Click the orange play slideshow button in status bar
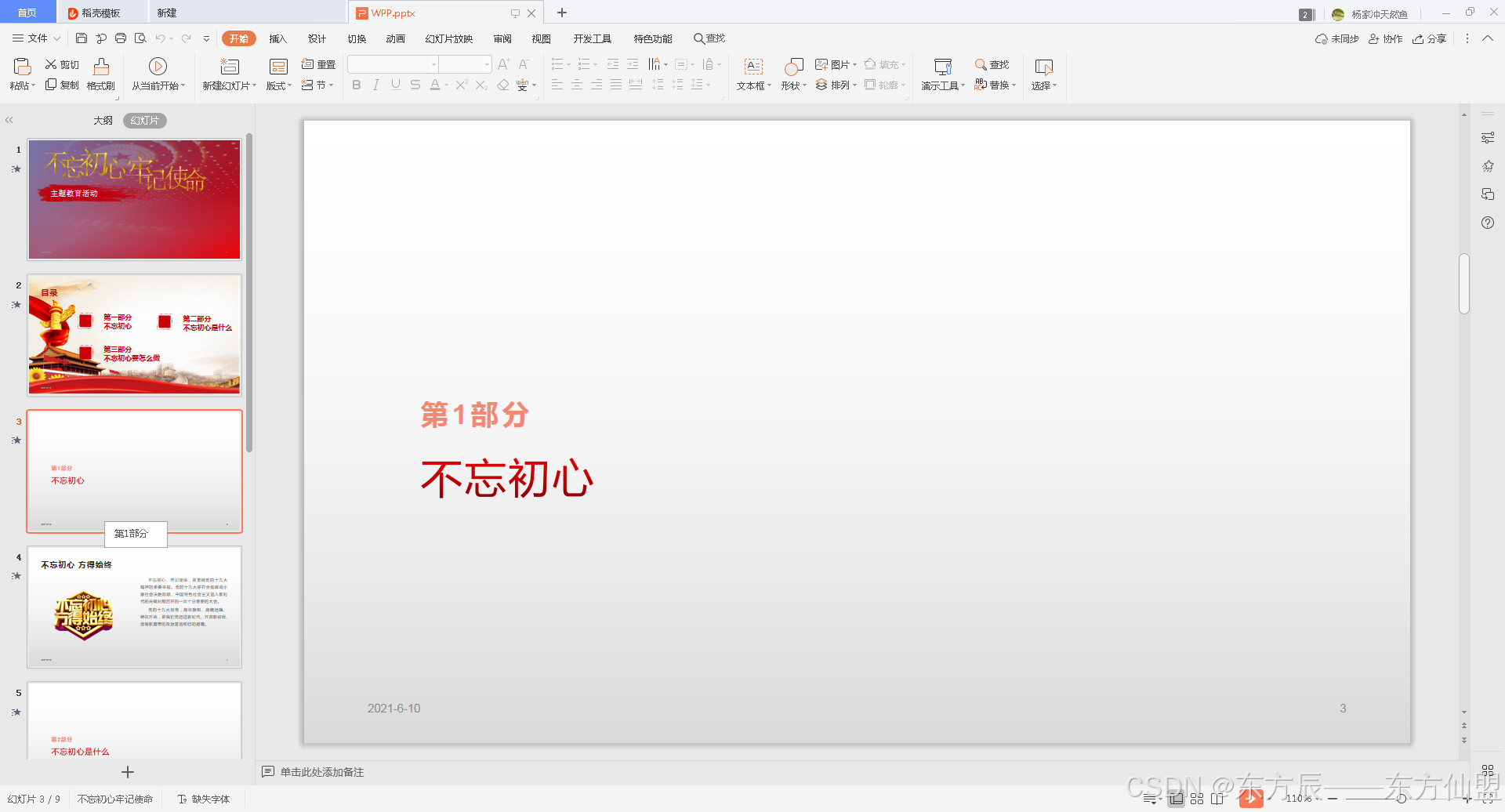Screen dimensions: 1505x812 (x=1251, y=799)
